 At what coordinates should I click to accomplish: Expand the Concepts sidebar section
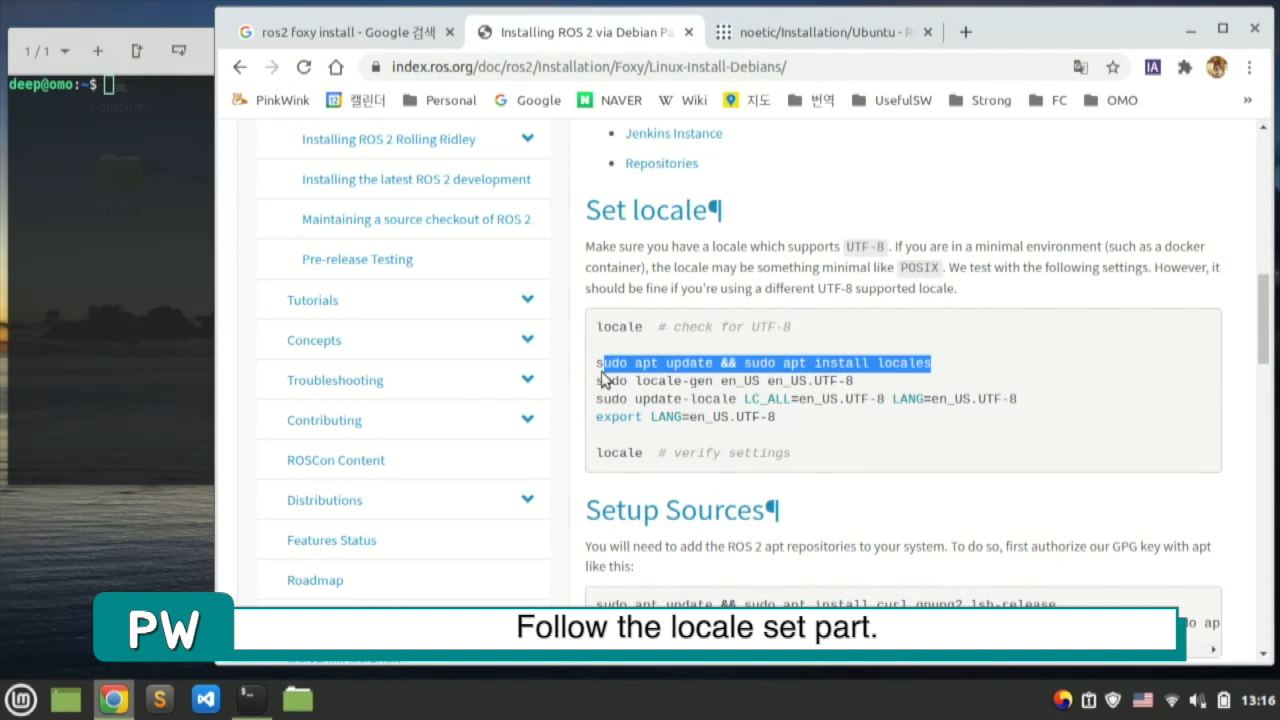tap(527, 339)
